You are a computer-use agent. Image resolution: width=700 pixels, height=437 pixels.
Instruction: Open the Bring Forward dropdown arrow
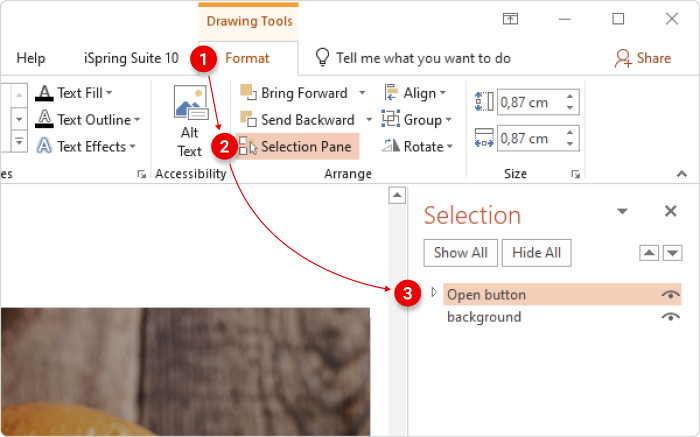(x=362, y=93)
